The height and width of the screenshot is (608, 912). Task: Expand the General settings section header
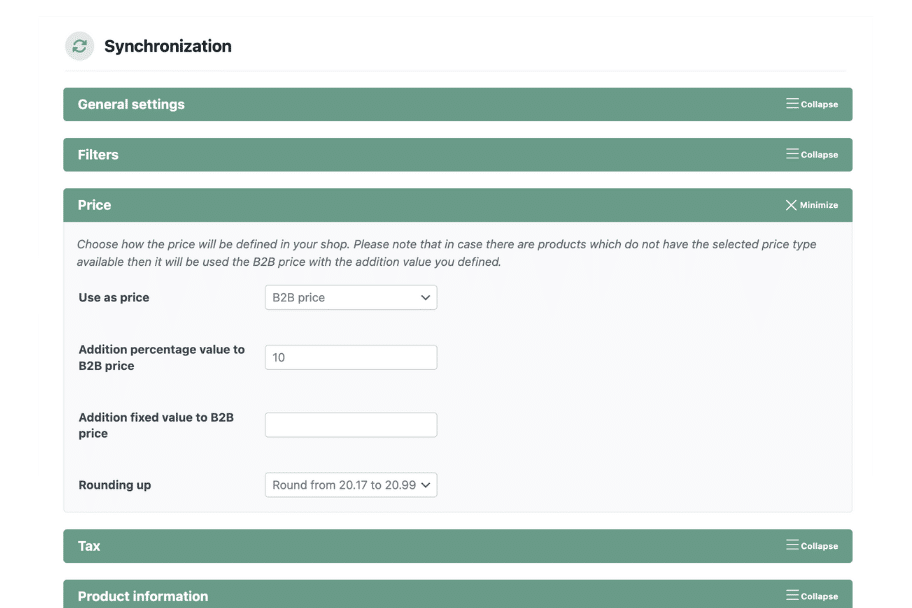[x=131, y=104]
